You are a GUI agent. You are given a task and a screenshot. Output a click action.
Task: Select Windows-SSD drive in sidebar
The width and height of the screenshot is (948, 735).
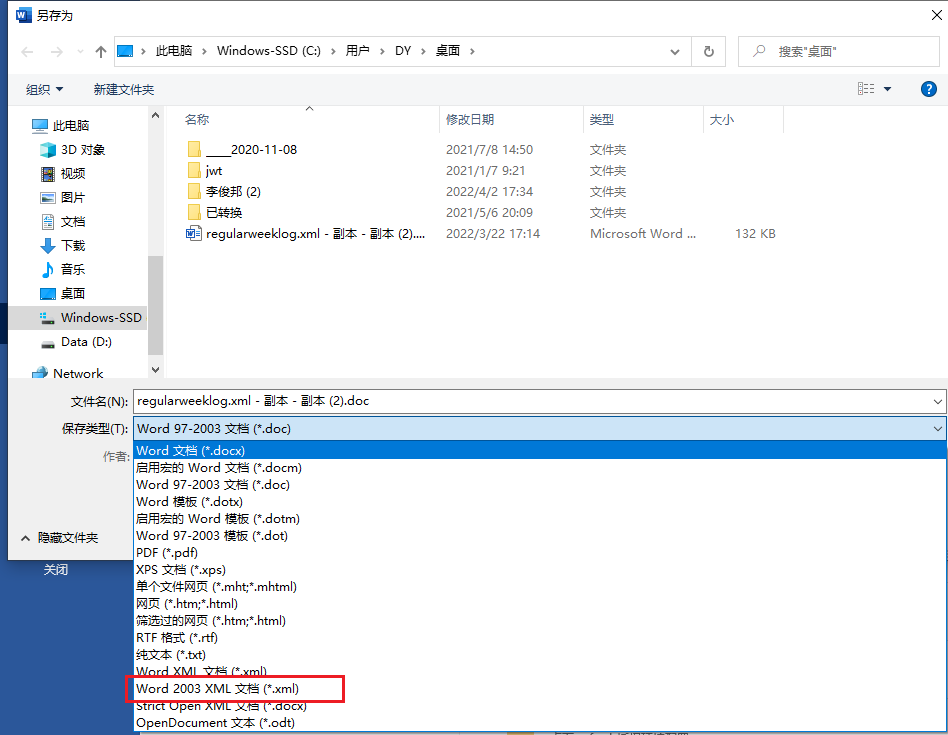[x=78, y=318]
